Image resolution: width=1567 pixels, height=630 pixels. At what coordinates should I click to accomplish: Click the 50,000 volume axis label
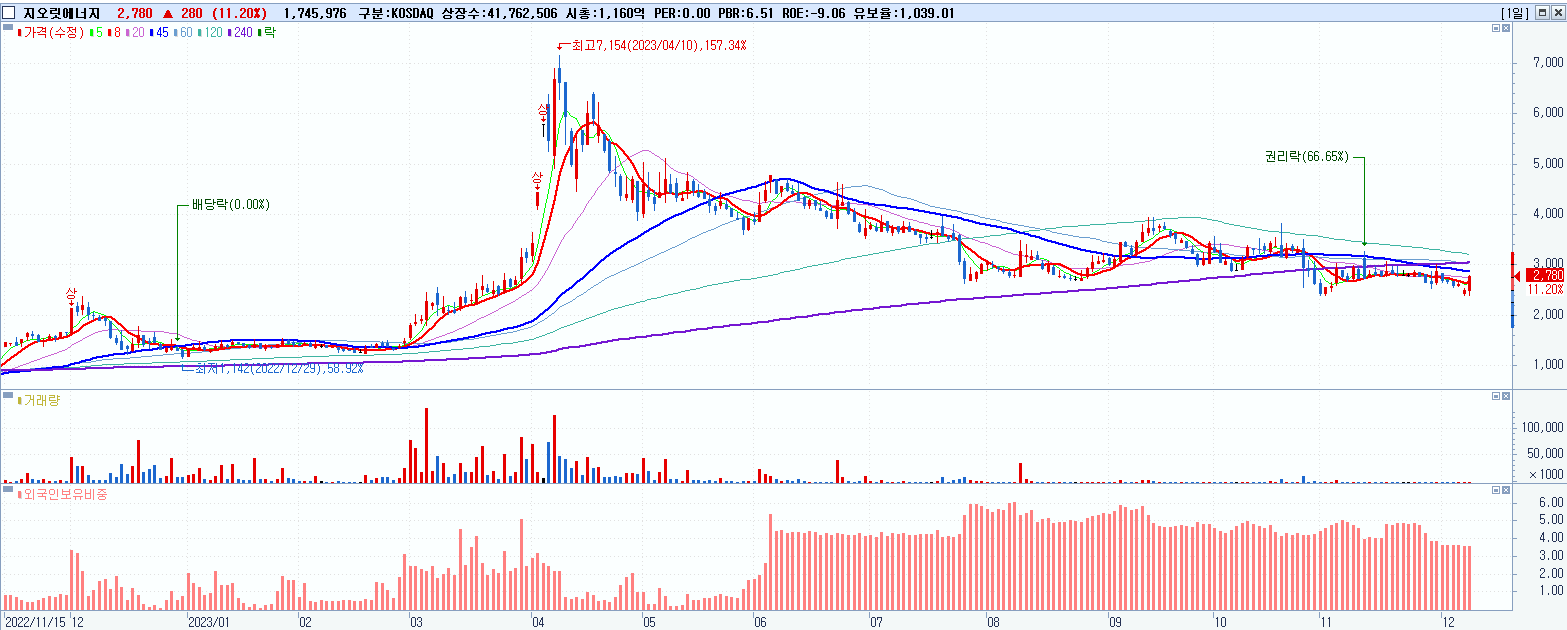click(x=1545, y=453)
